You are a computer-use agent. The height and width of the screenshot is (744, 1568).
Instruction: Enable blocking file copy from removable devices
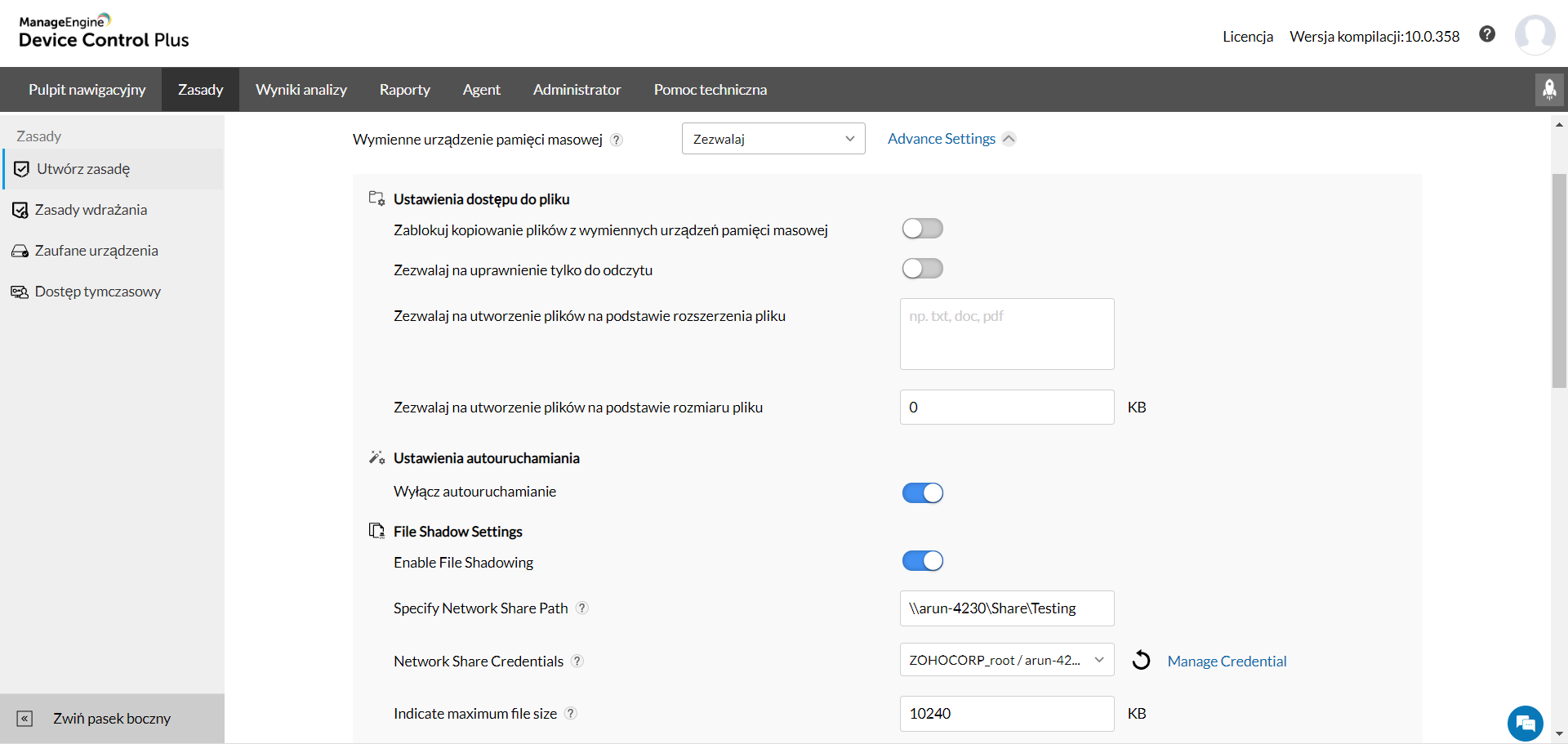pyautogui.click(x=922, y=229)
